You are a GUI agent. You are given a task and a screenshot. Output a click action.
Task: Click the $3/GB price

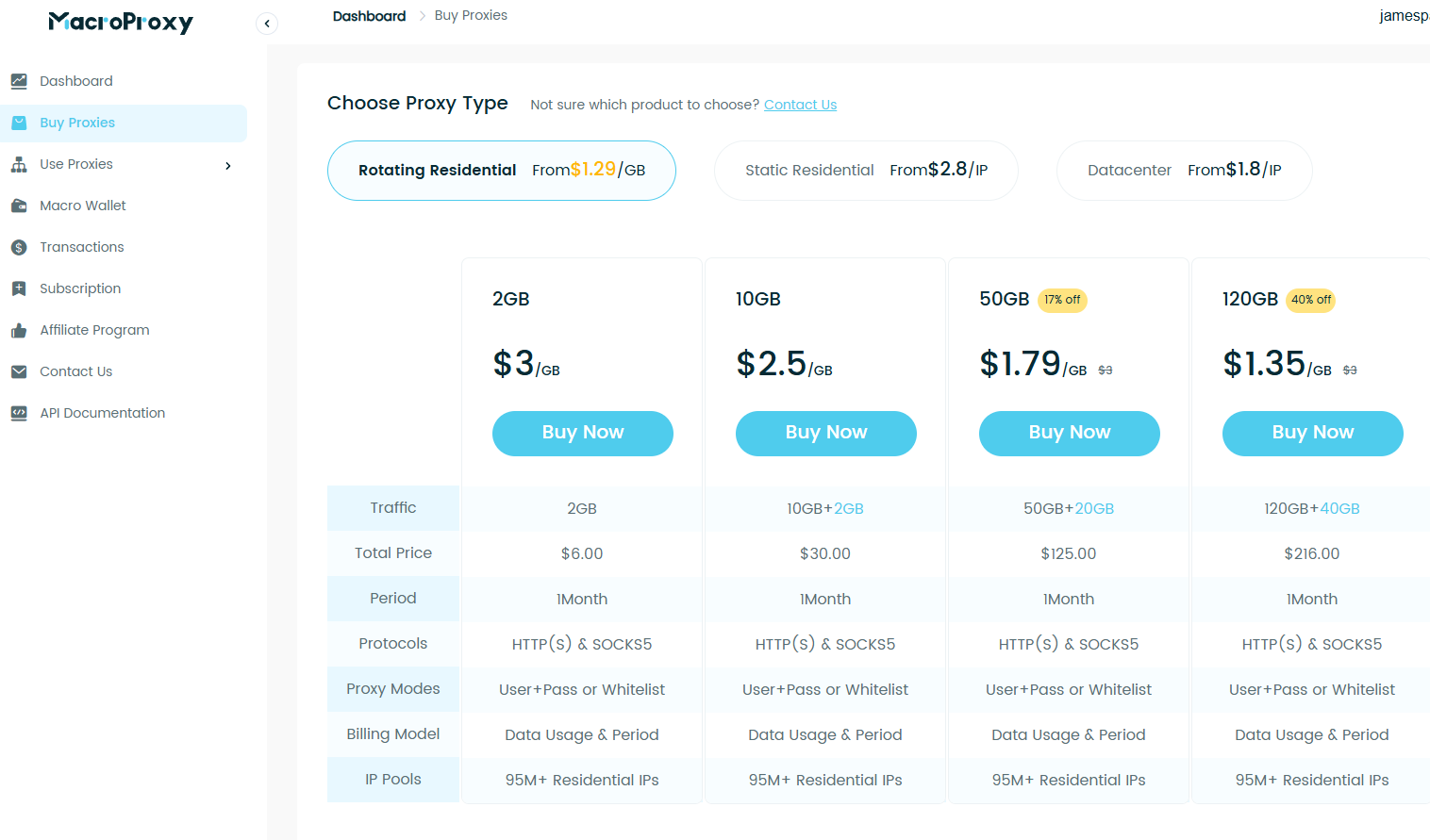526,364
